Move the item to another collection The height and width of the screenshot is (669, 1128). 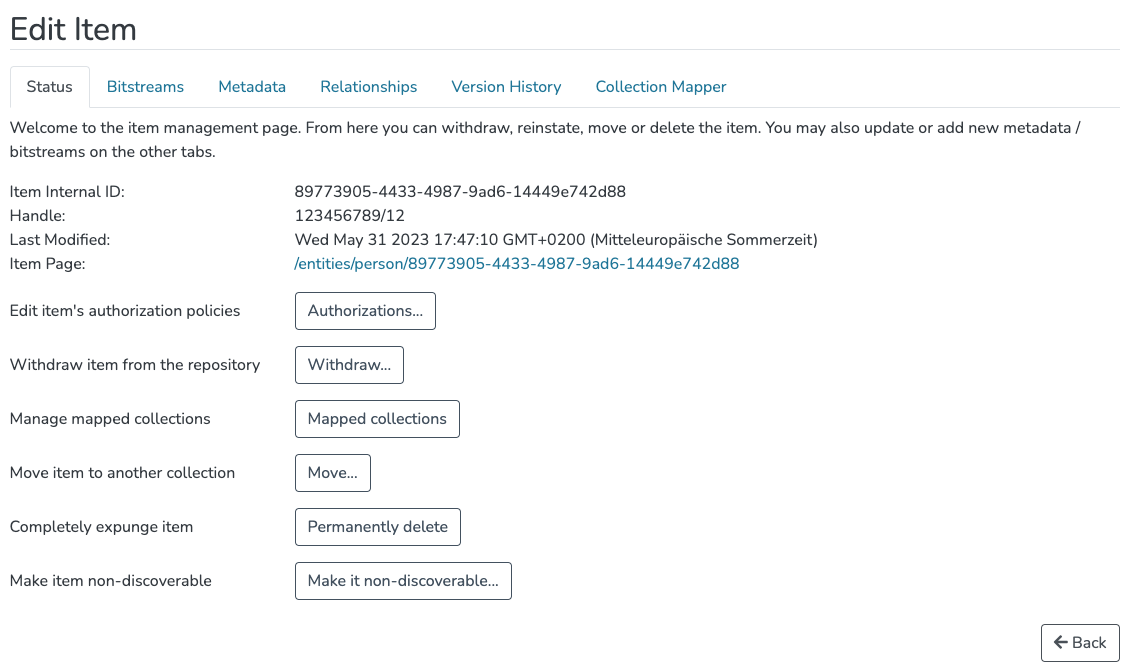[332, 473]
